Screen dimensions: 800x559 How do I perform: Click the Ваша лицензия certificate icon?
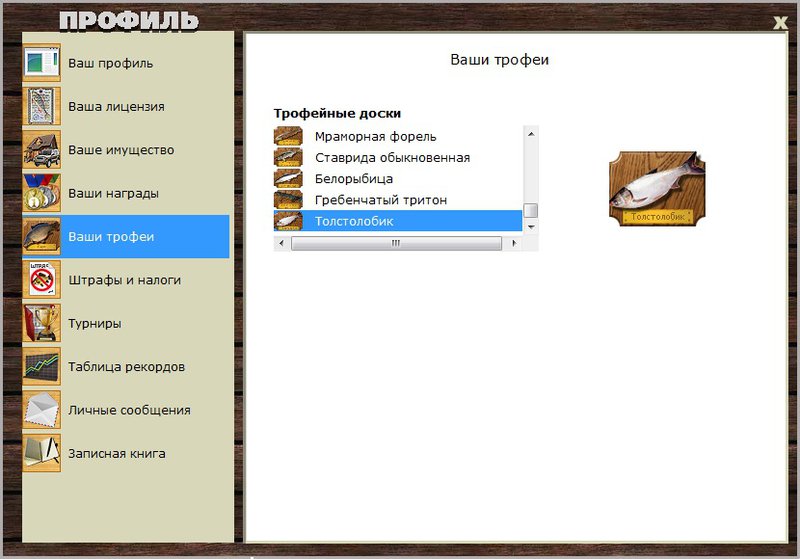(x=41, y=106)
